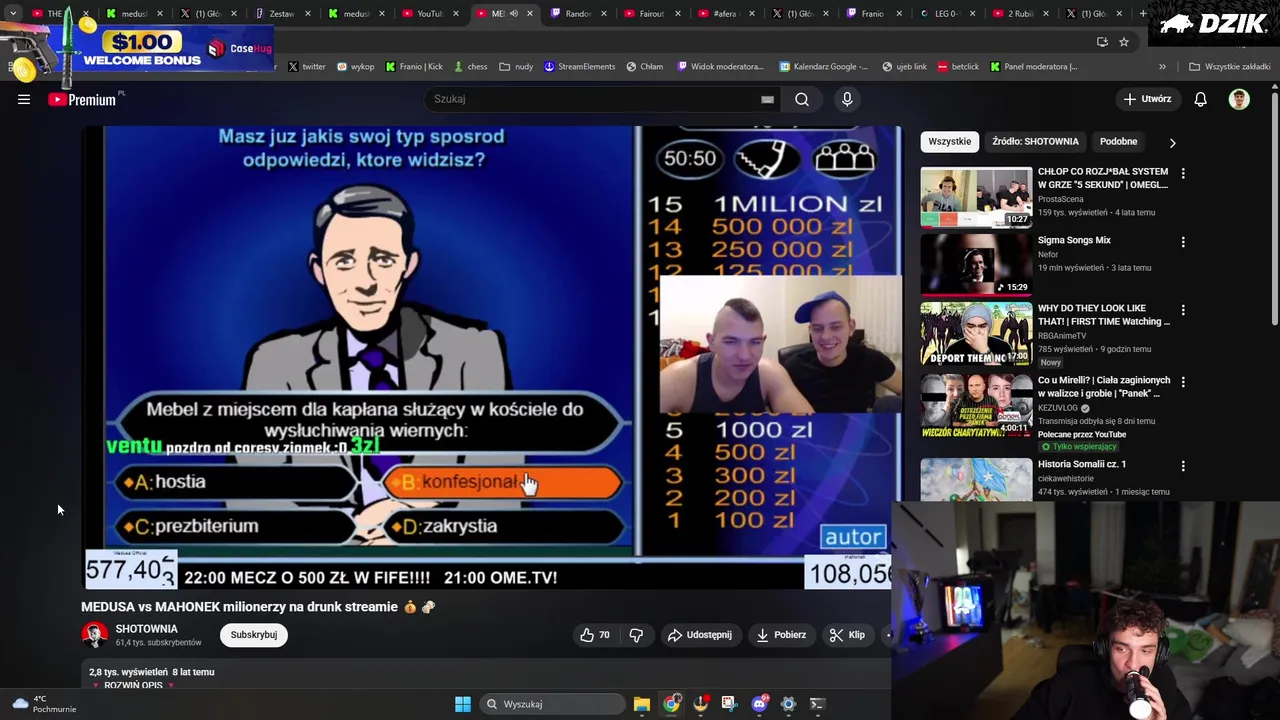Open more options for ProstaScena video
The width and height of the screenshot is (1280, 720).
pos(1183,173)
